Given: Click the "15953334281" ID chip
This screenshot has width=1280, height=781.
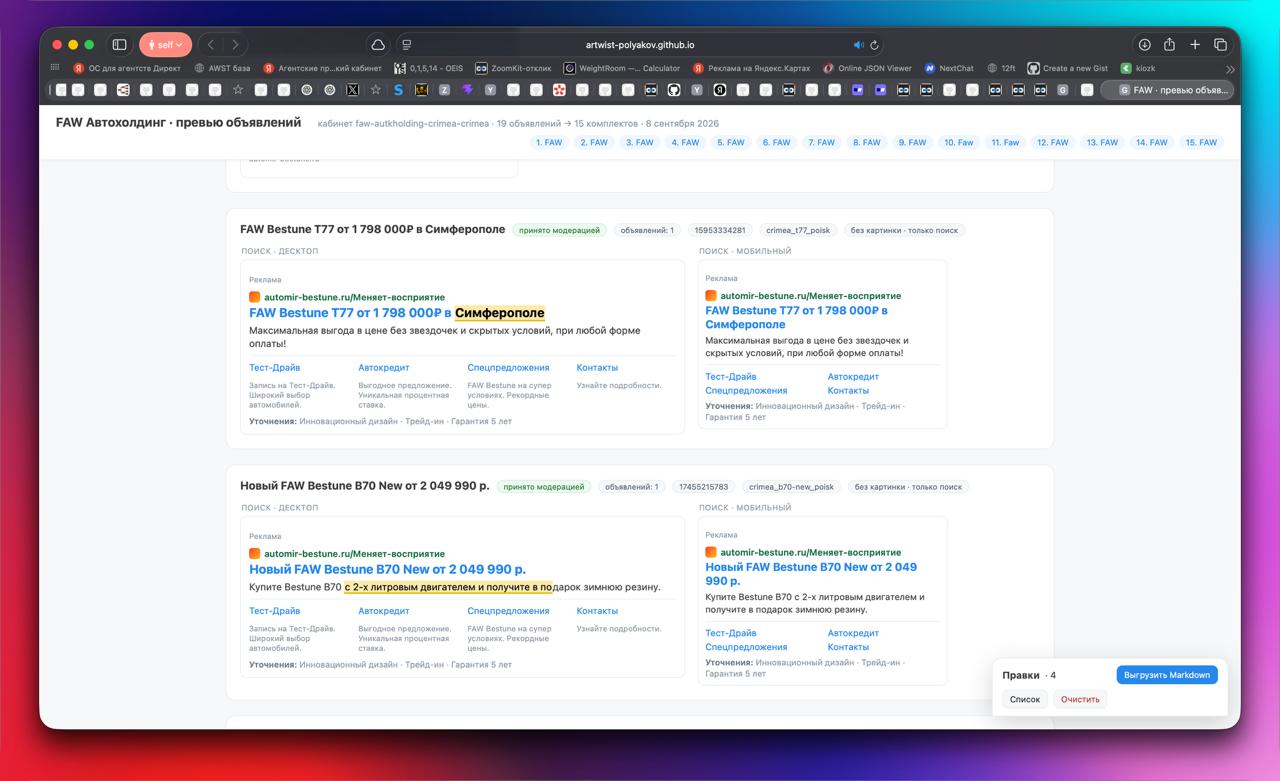Looking at the screenshot, I should [720, 230].
